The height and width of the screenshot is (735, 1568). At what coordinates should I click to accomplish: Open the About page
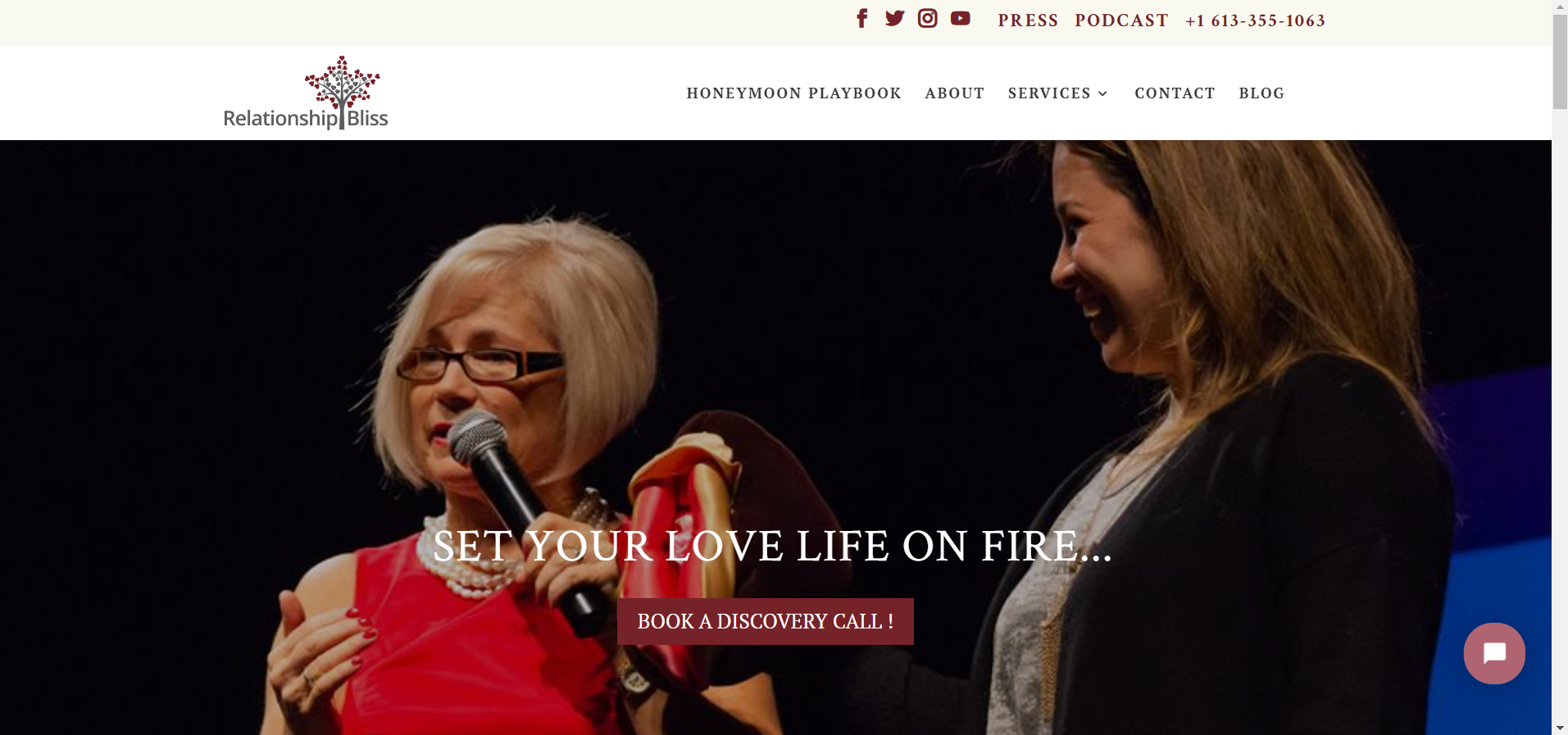(954, 93)
